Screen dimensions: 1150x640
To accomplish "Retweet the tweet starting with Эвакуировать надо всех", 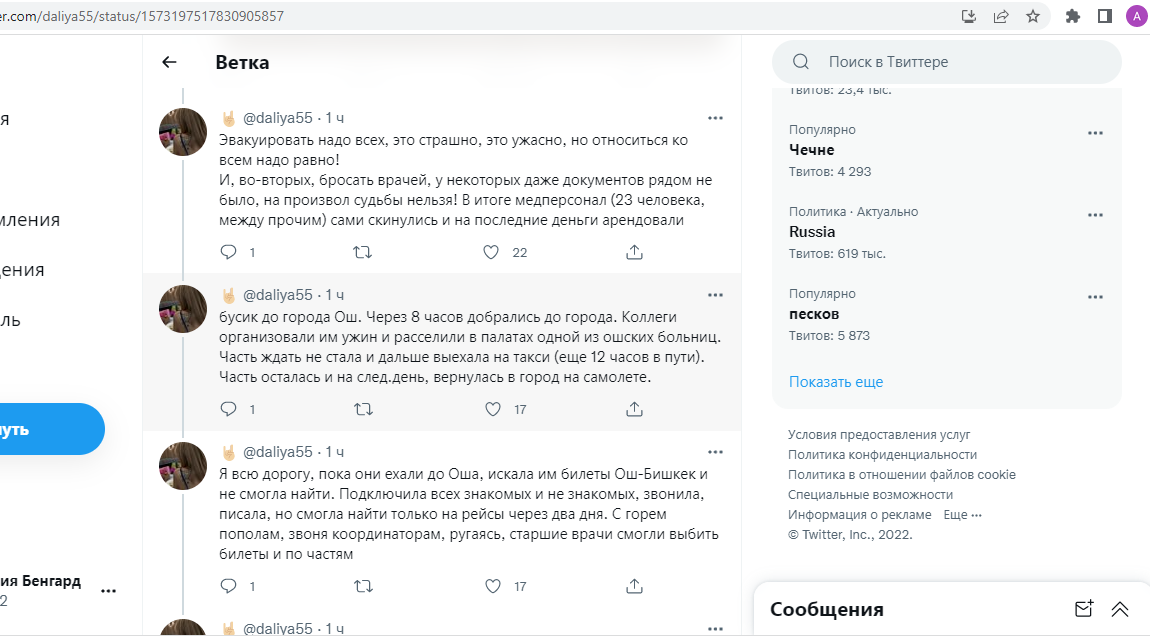I will [x=363, y=253].
